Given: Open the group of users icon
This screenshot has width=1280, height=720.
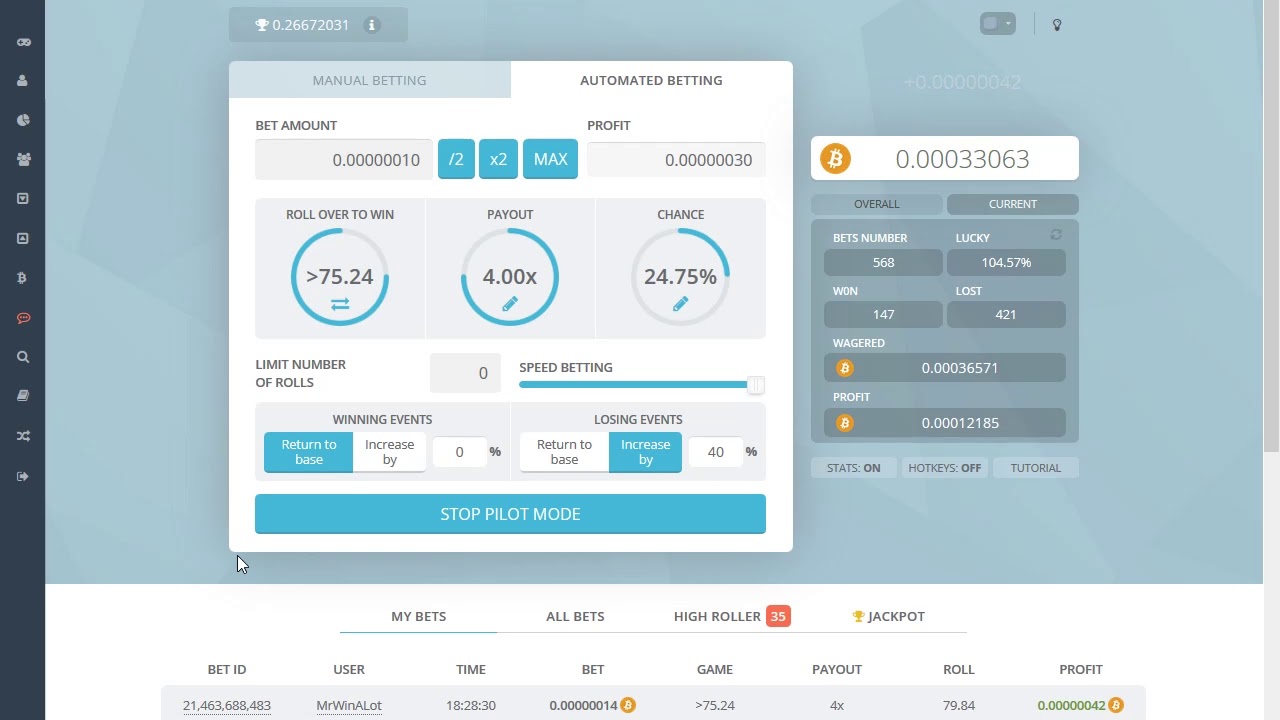Looking at the screenshot, I should (23, 159).
